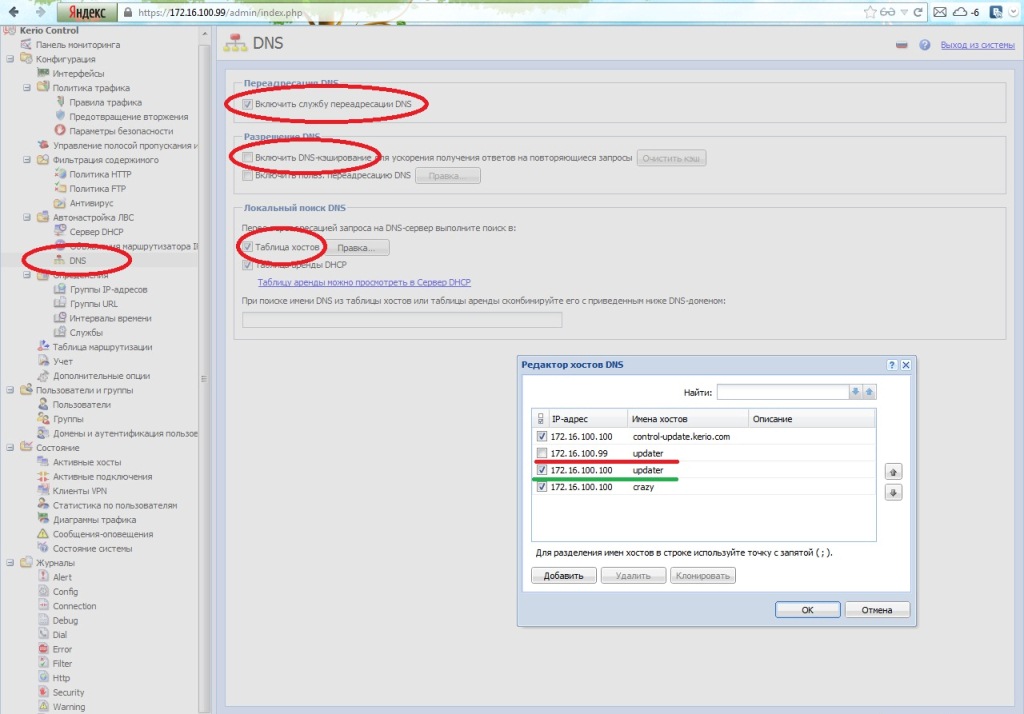Click the mail icon in browser toolbar
Viewport: 1024px width, 714px height.
click(939, 13)
